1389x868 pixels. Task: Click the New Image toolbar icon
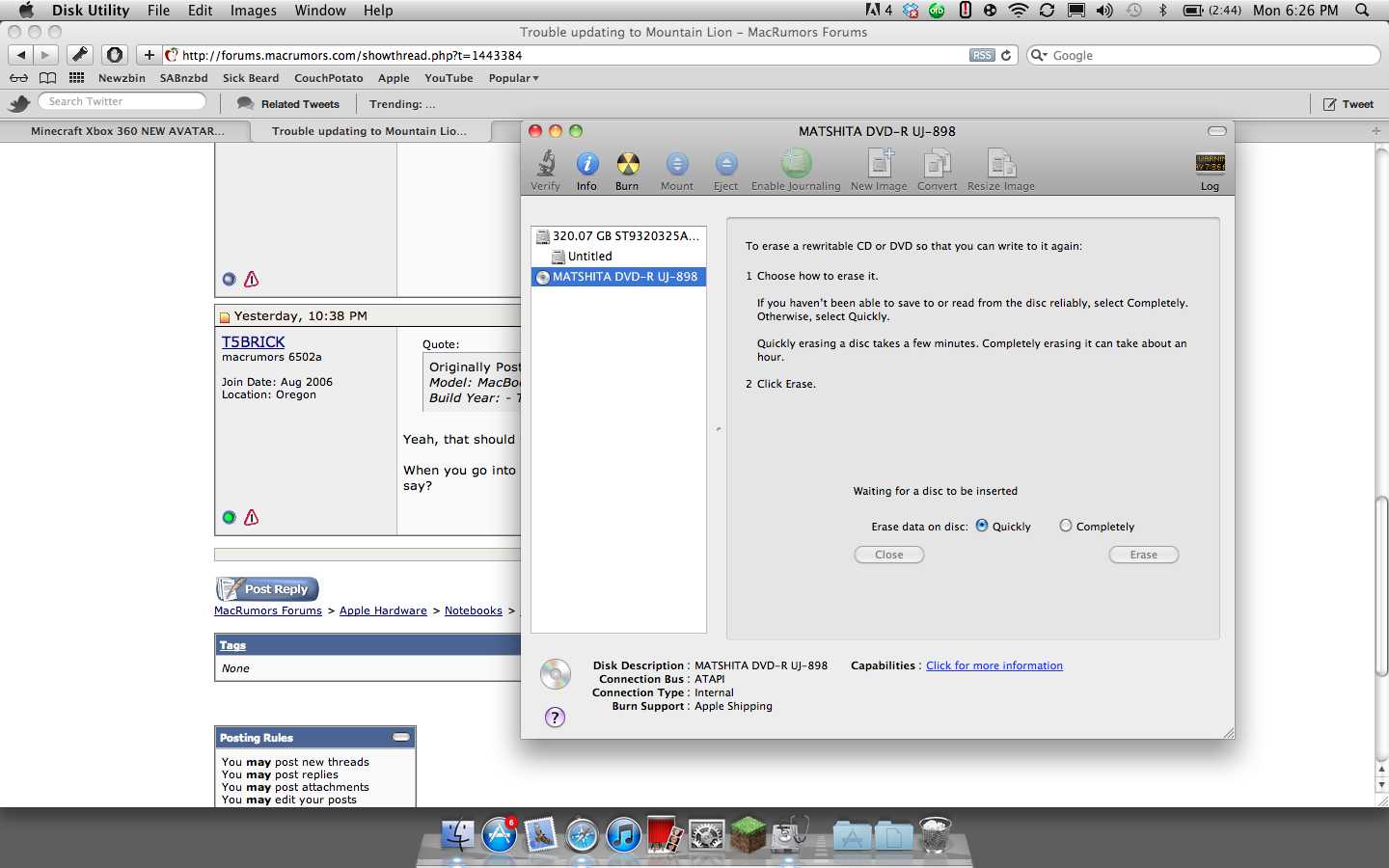tap(880, 163)
